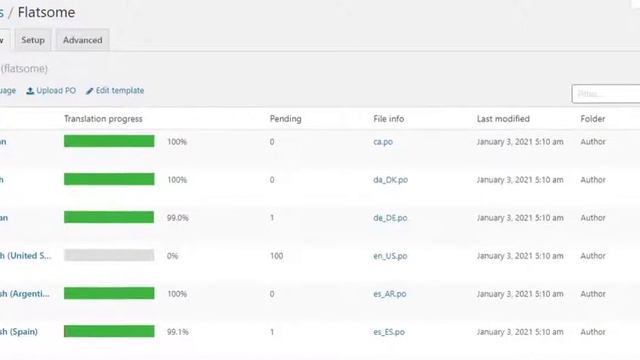Click the Edit template pencil icon

(89, 91)
